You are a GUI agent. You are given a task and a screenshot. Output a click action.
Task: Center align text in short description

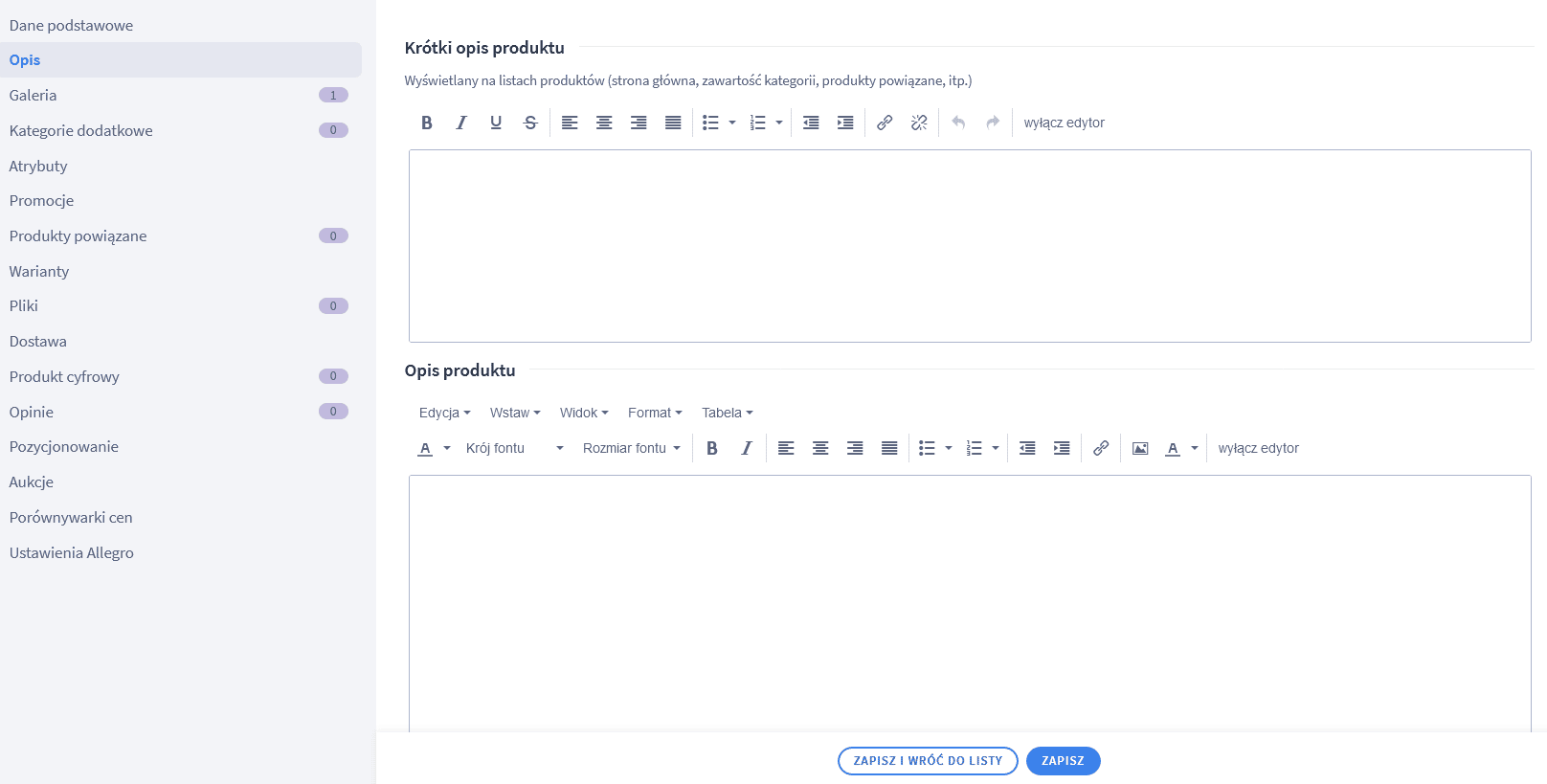604,123
